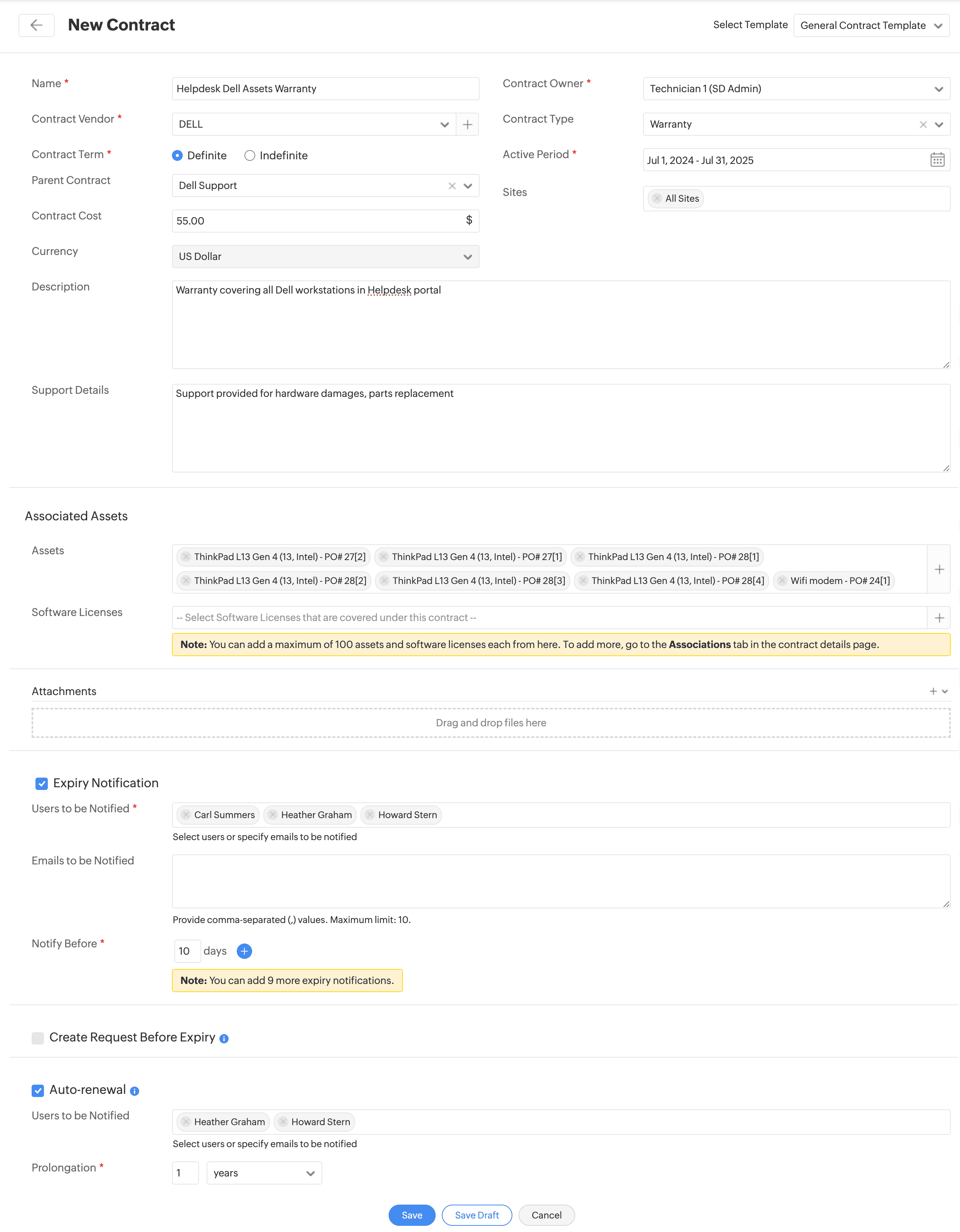This screenshot has width=960, height=1232.
Task: Open the Select Template dropdown
Action: (x=871, y=25)
